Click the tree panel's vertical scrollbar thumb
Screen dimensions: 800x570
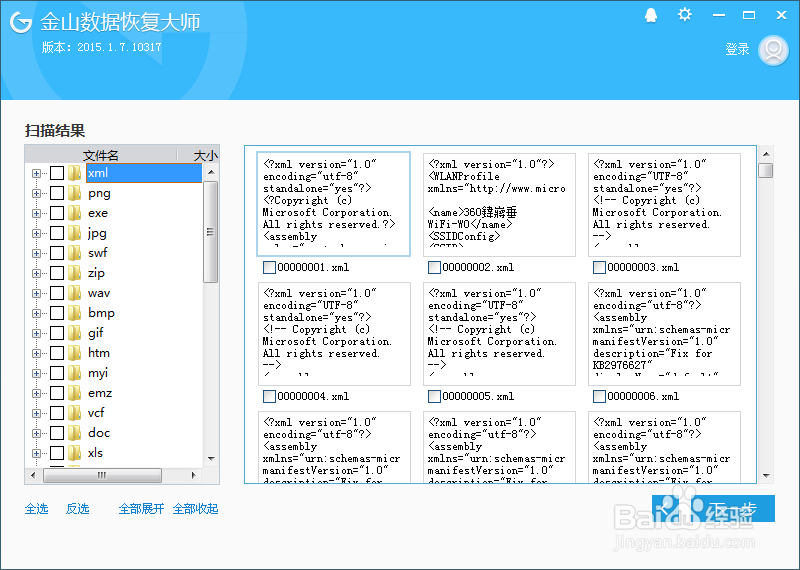[210, 232]
